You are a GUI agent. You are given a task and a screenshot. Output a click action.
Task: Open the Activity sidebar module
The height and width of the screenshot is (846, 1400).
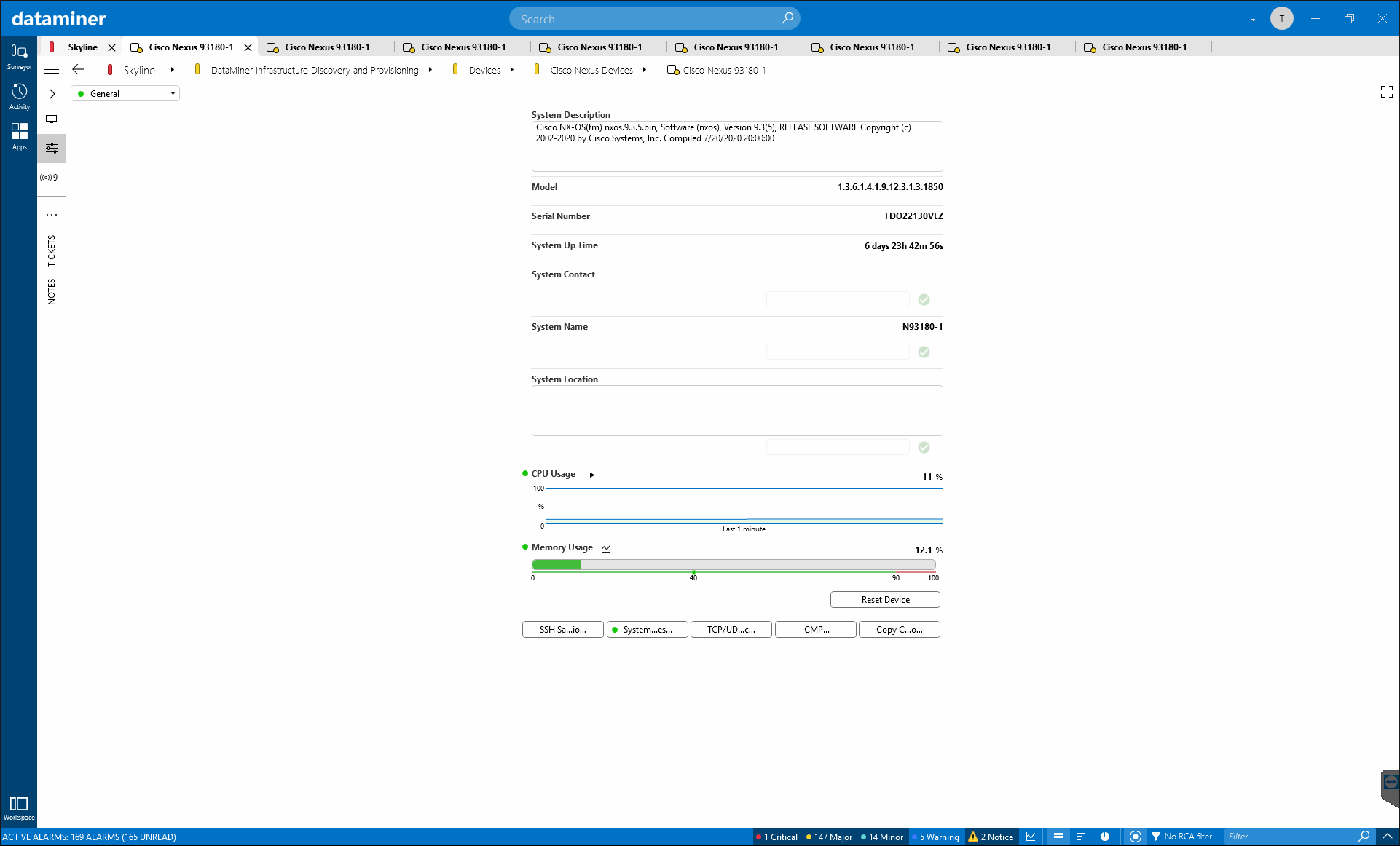pyautogui.click(x=19, y=97)
